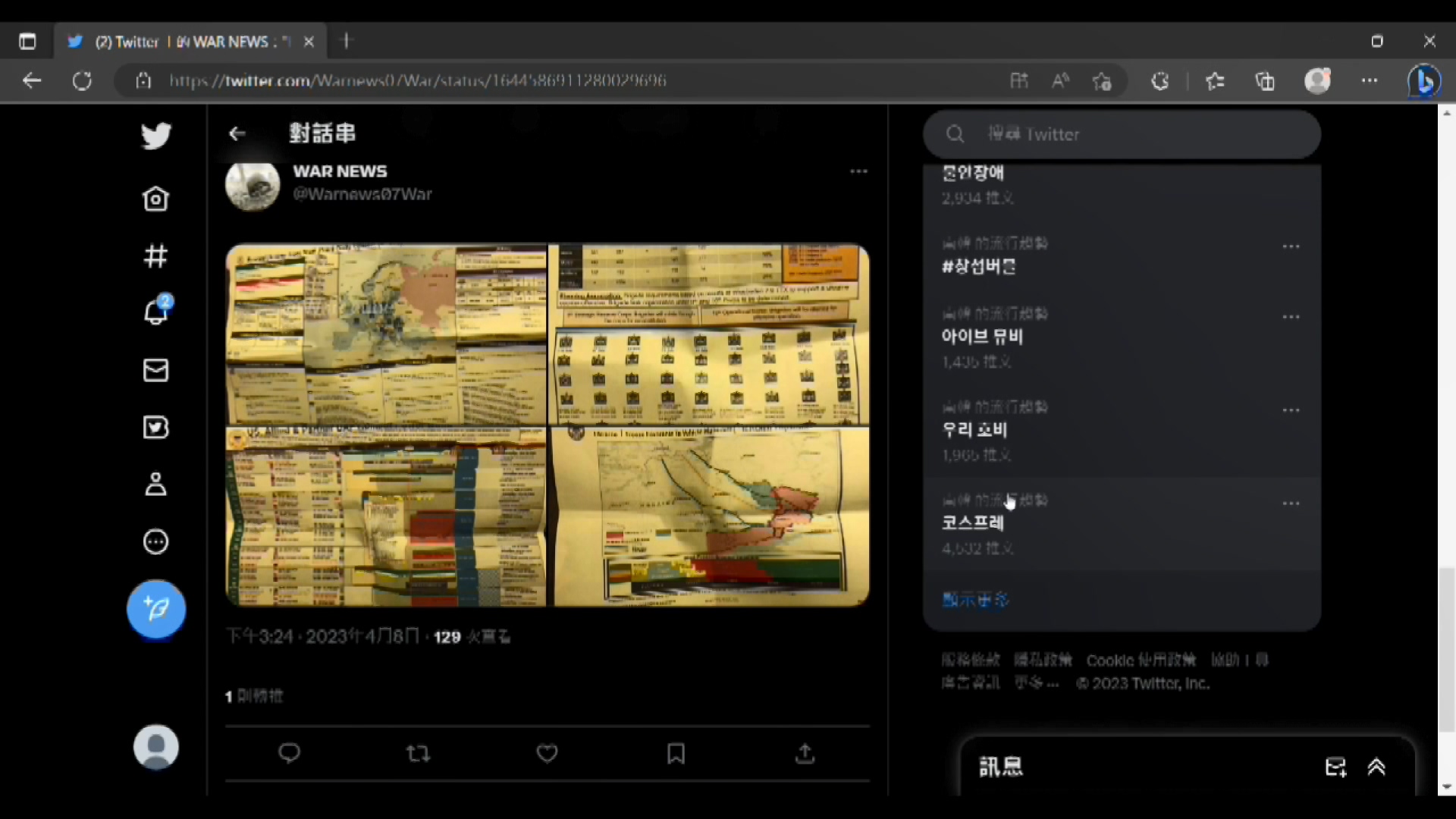The image size is (1456, 819).
Task: Open options for the 우리 쇼비 trend
Action: click(x=1291, y=410)
